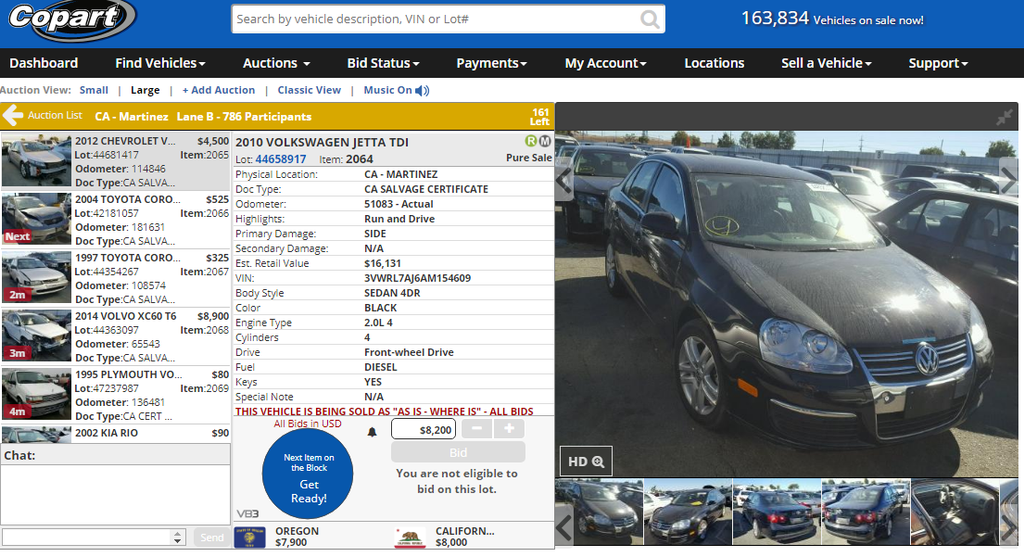
Task: Toggle Music On link
Action: click(x=388, y=90)
